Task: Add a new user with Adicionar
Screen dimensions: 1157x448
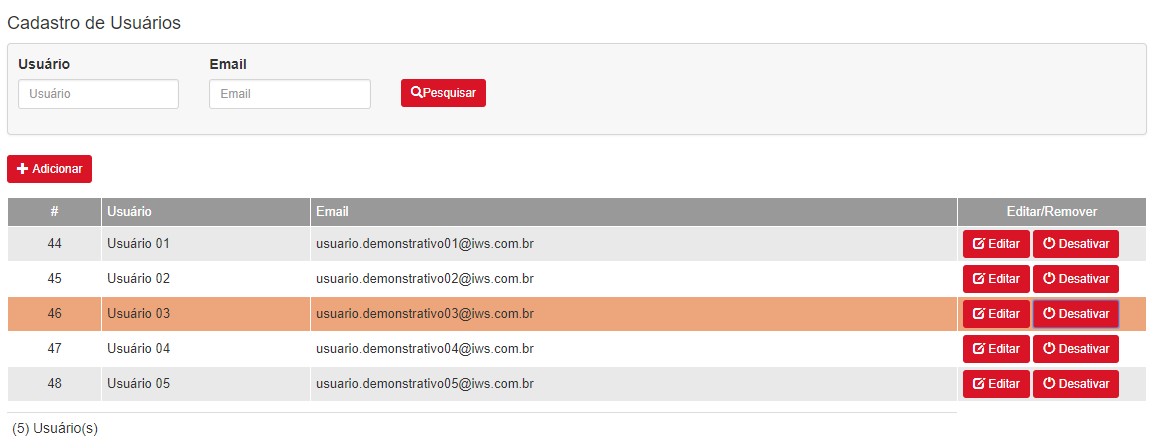Action: (x=49, y=169)
